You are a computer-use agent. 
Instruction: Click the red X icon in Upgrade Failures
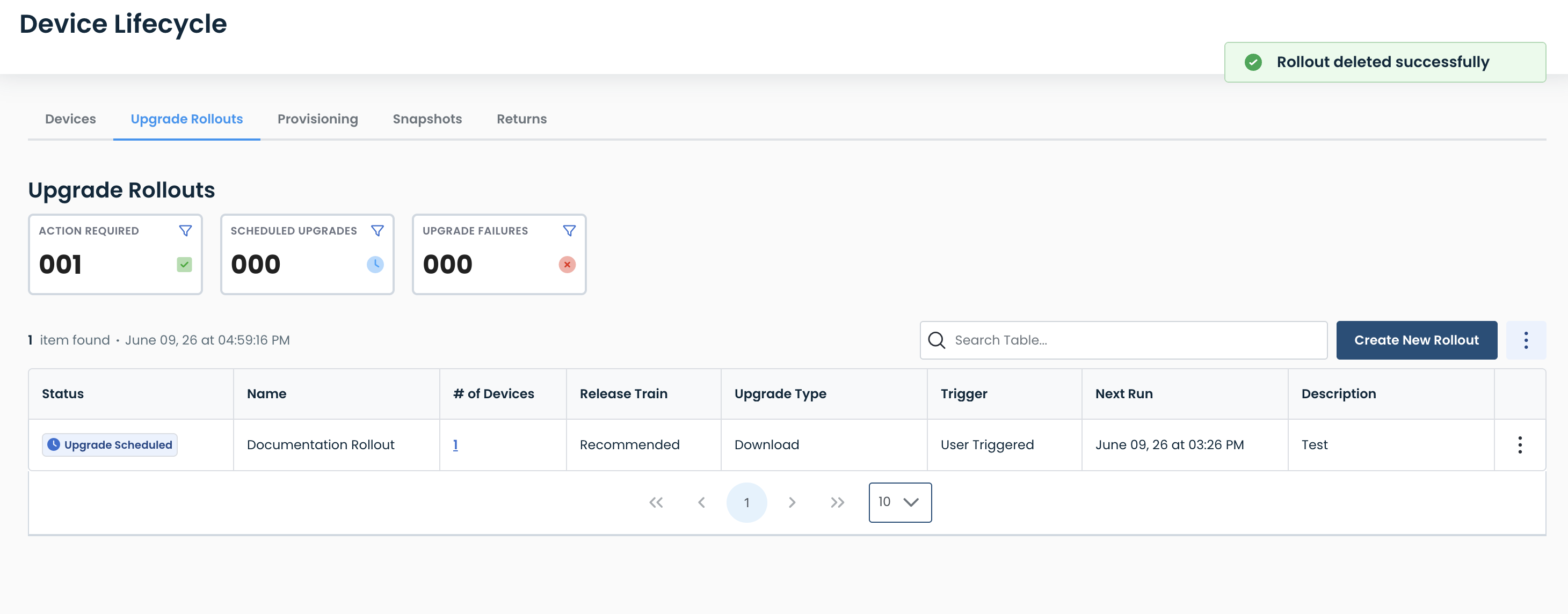[x=567, y=265]
